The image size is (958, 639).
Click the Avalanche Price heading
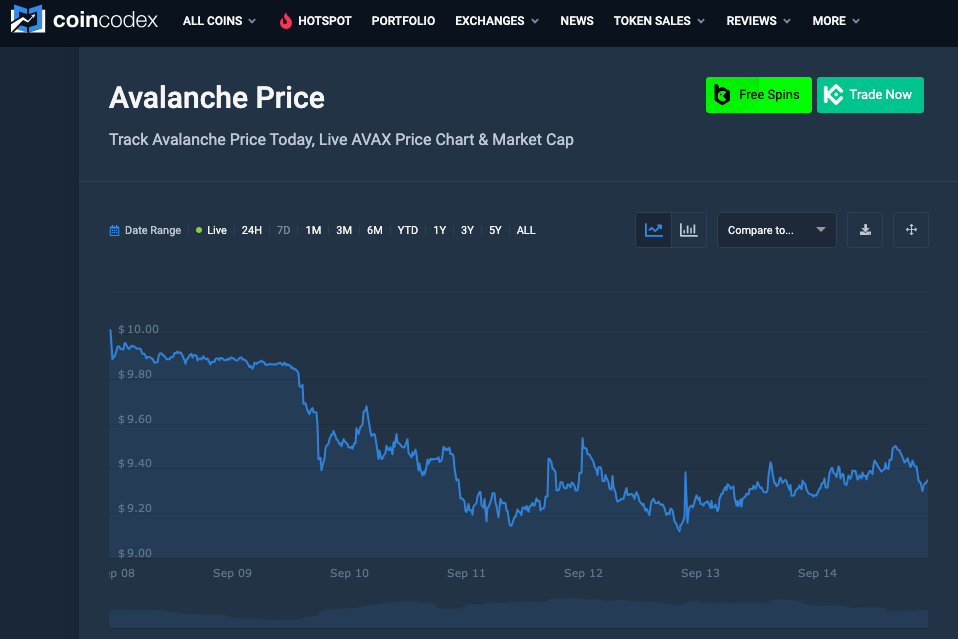pos(217,98)
